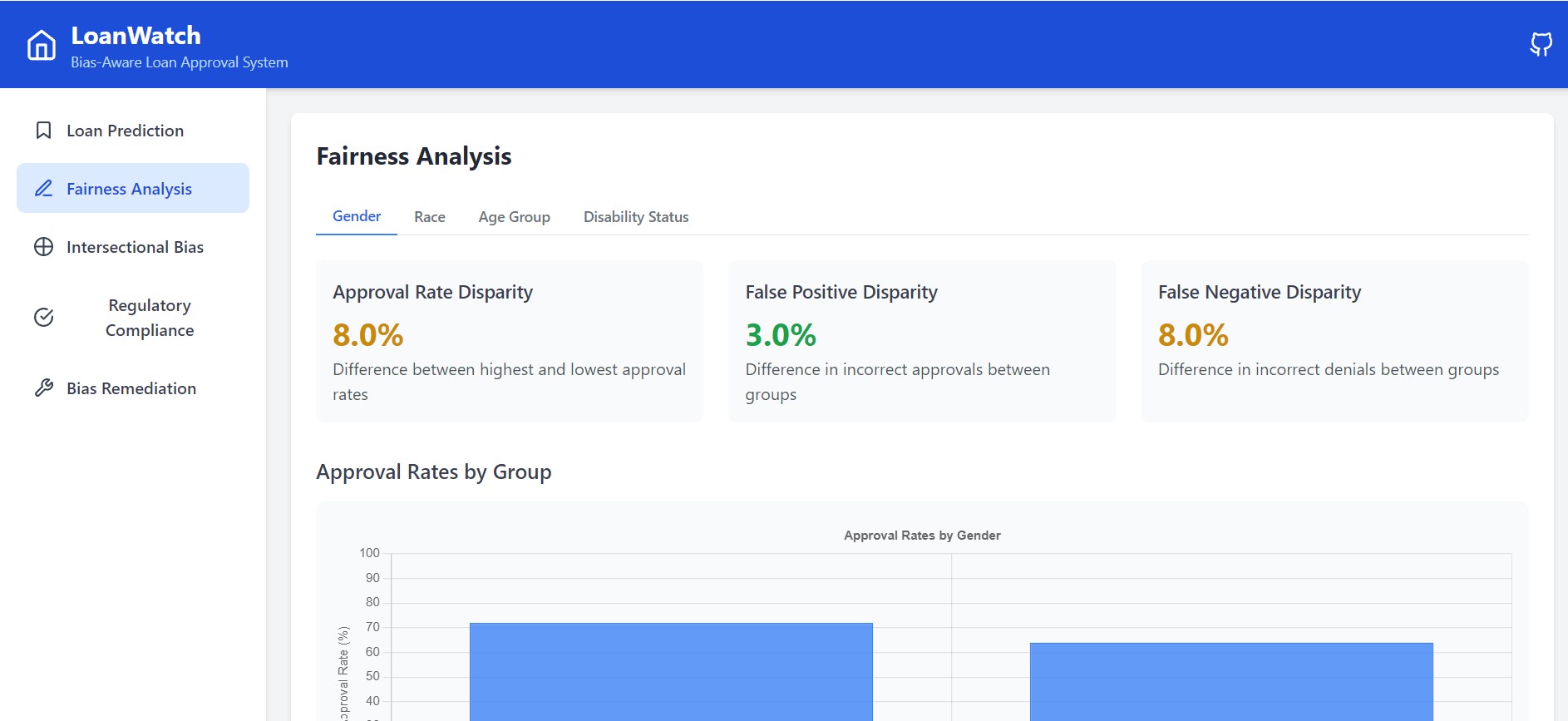Viewport: 1568px width, 721px height.
Task: Click the Approval Rates by Gender chart title
Action: [x=922, y=536]
